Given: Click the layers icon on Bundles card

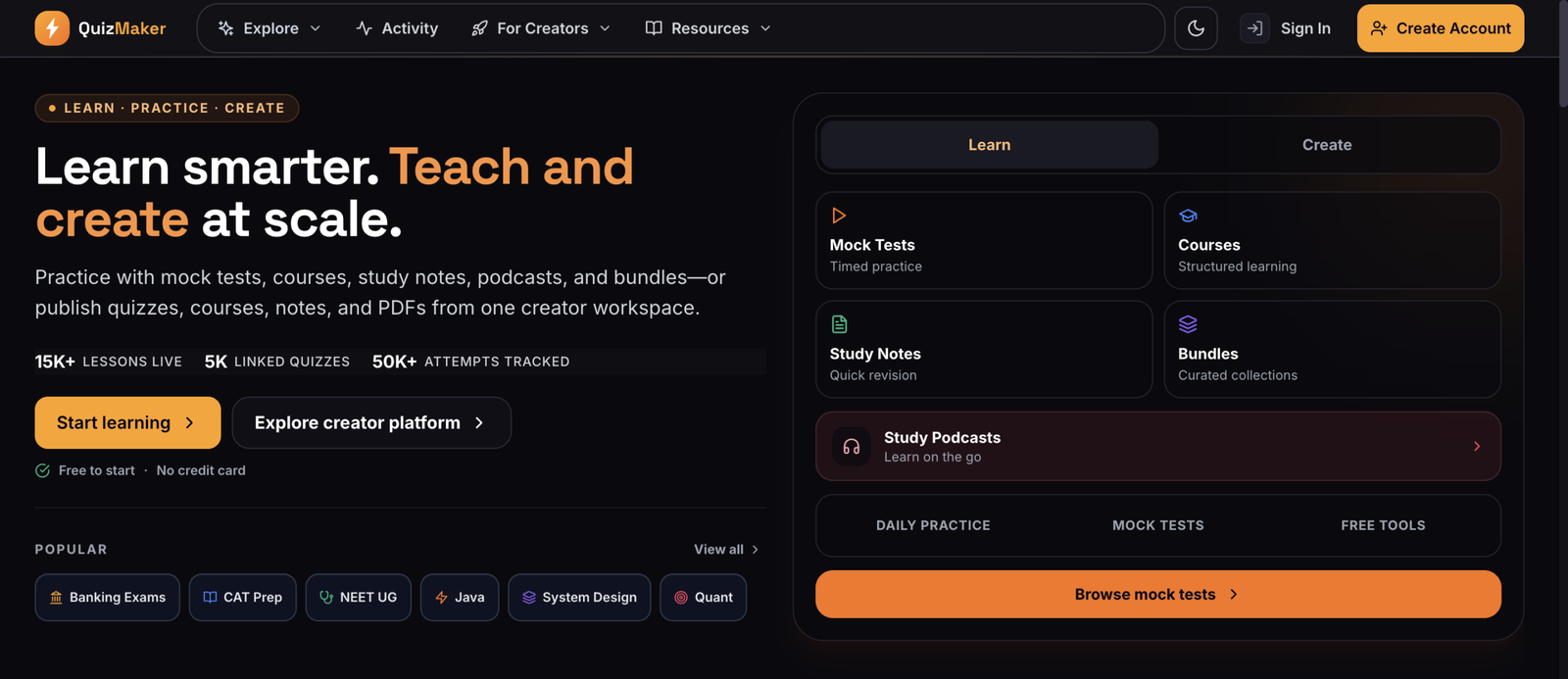Looking at the screenshot, I should 1188,324.
